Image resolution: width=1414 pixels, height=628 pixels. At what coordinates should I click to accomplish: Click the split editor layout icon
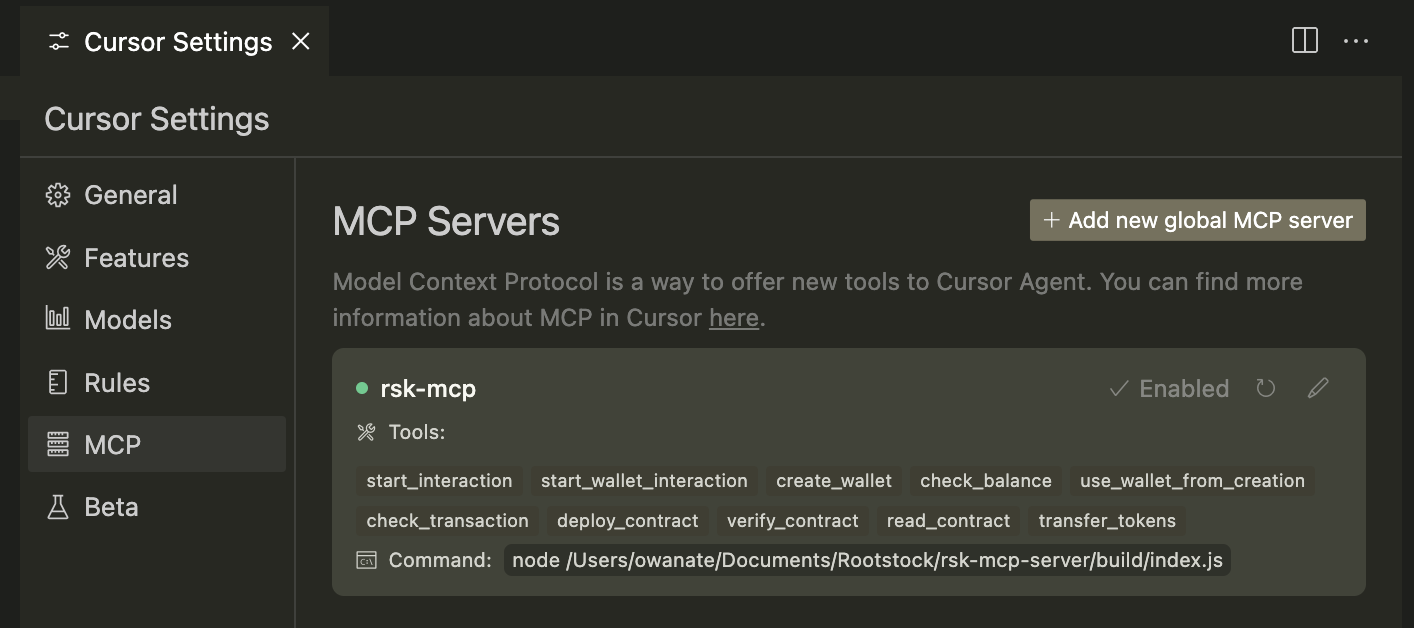click(1304, 41)
